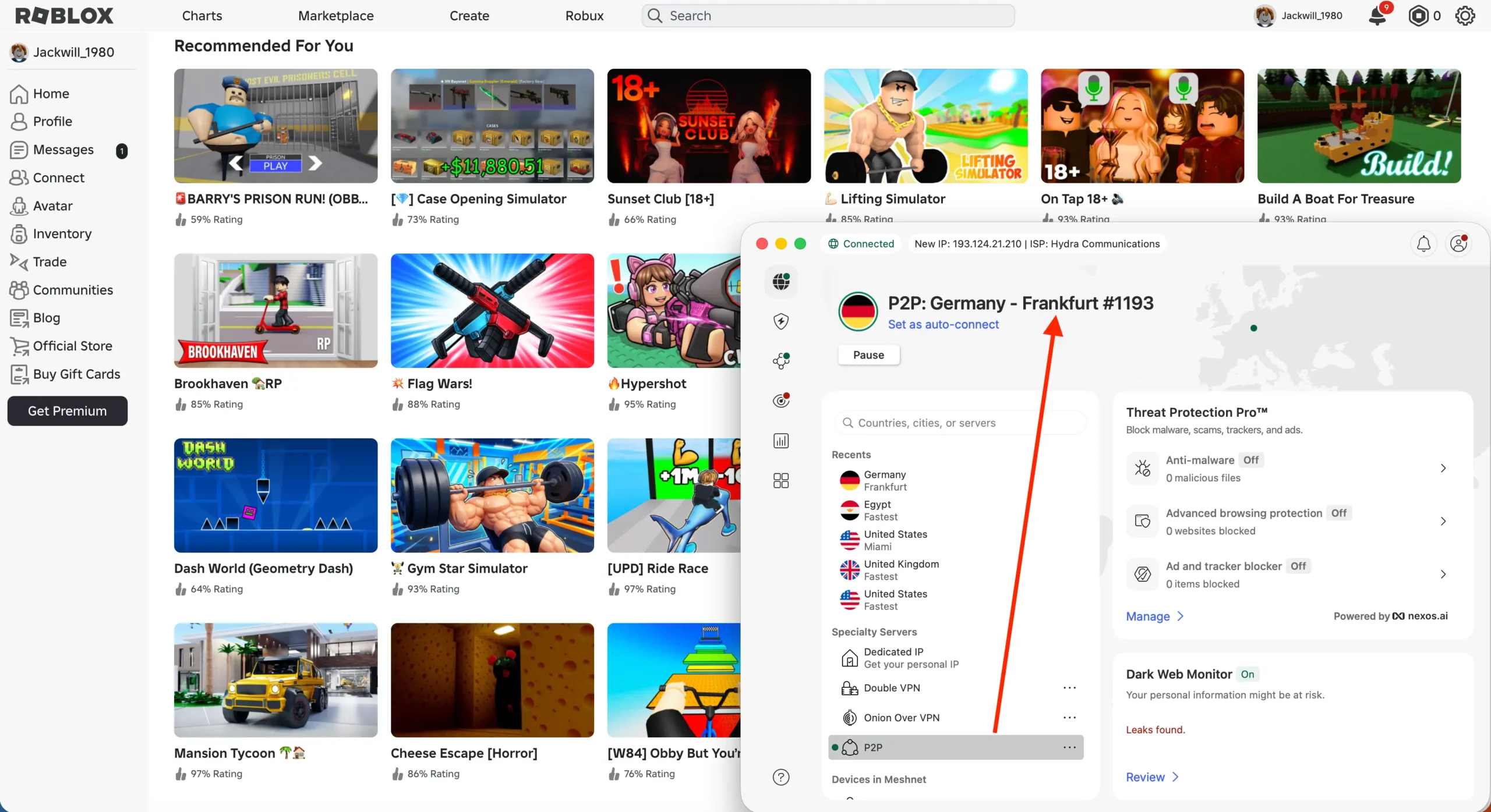Open the VPN globe connection panel
The image size is (1491, 812).
[780, 281]
